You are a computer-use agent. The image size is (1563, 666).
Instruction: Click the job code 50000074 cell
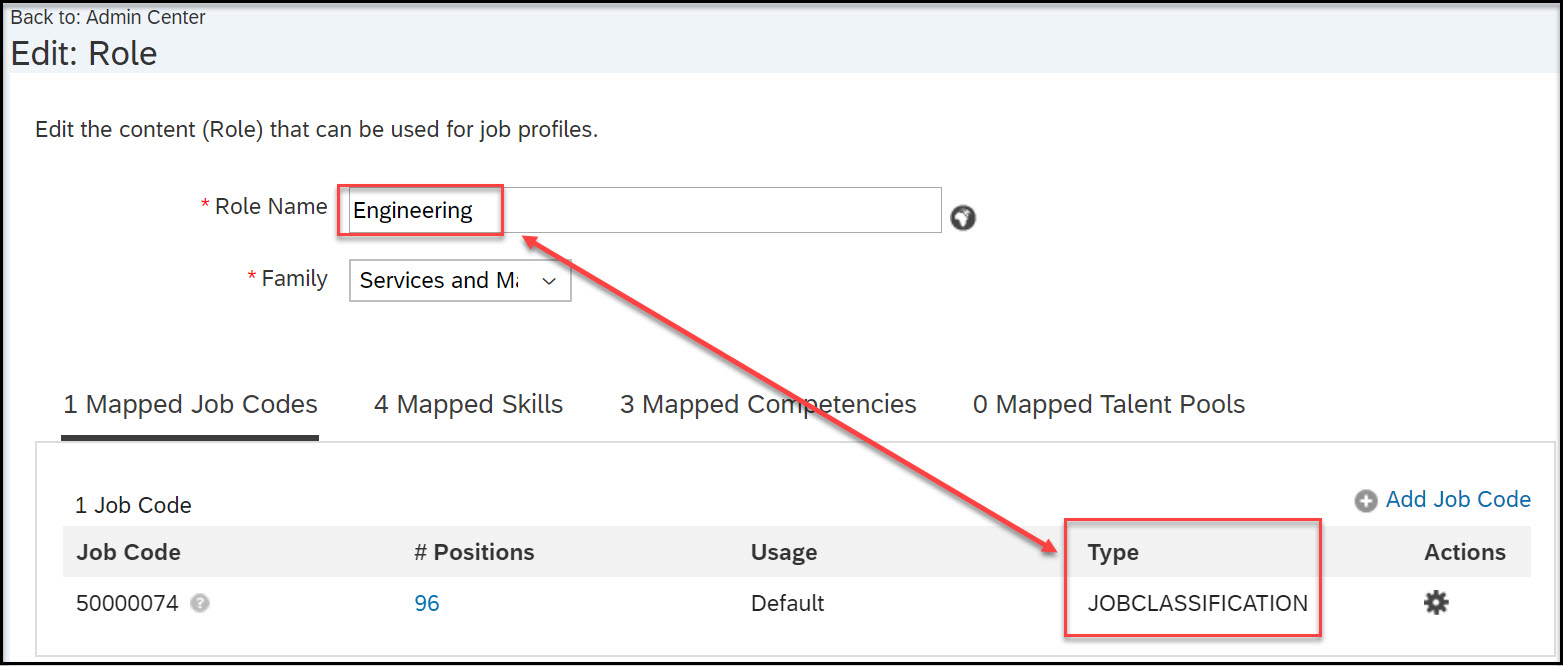[x=127, y=603]
